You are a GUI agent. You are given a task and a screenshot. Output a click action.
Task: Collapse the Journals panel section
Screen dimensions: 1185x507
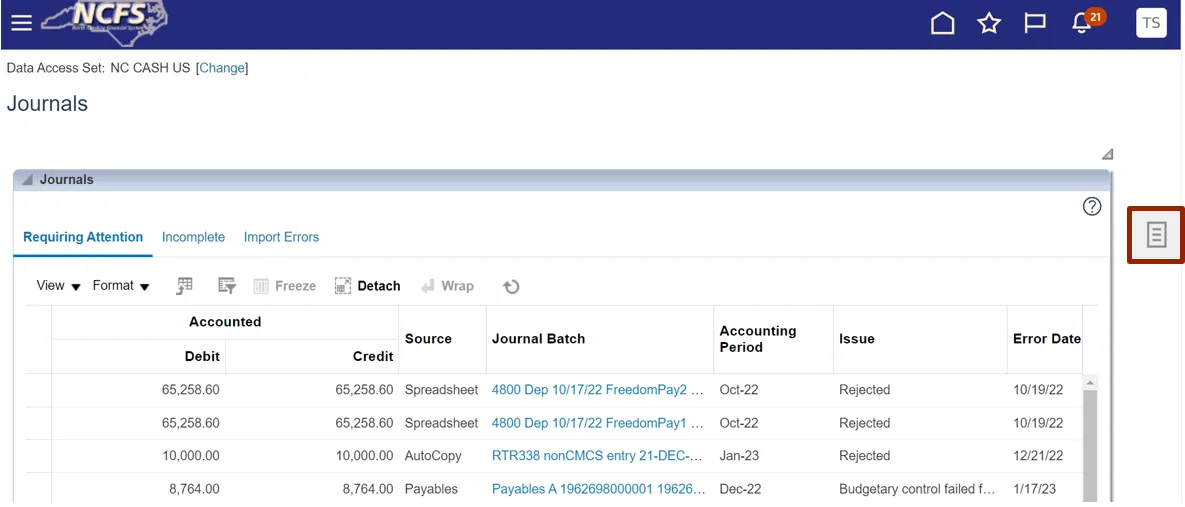(27, 180)
